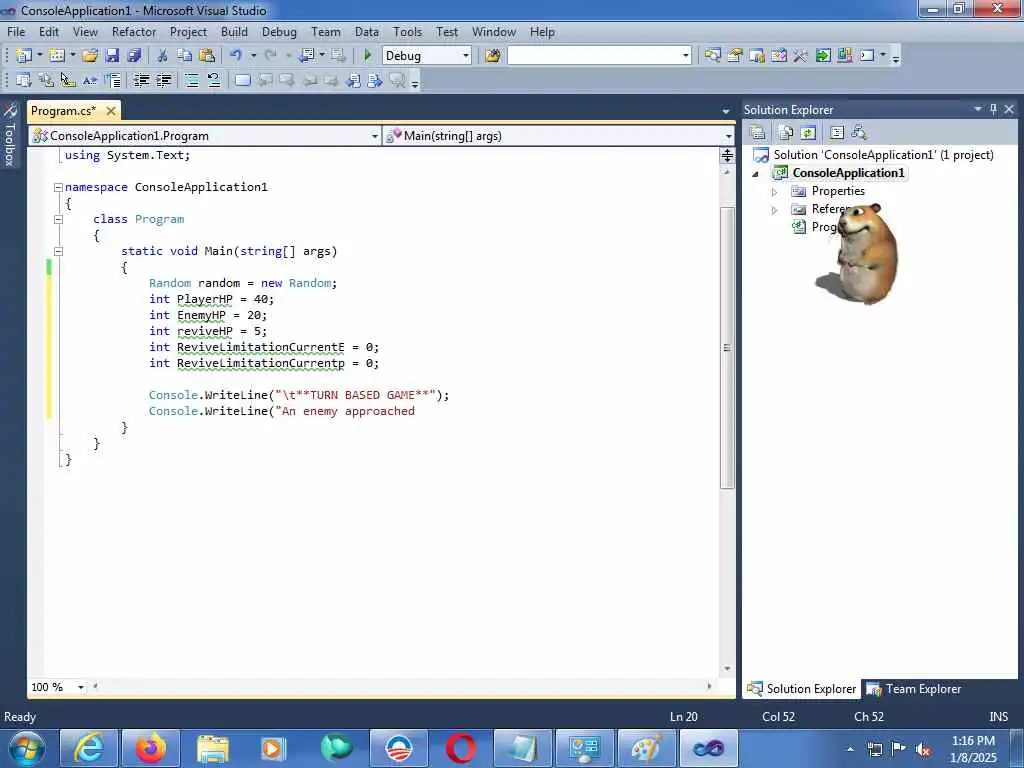The height and width of the screenshot is (768, 1024).
Task: Open the Refactor menu
Action: (134, 31)
